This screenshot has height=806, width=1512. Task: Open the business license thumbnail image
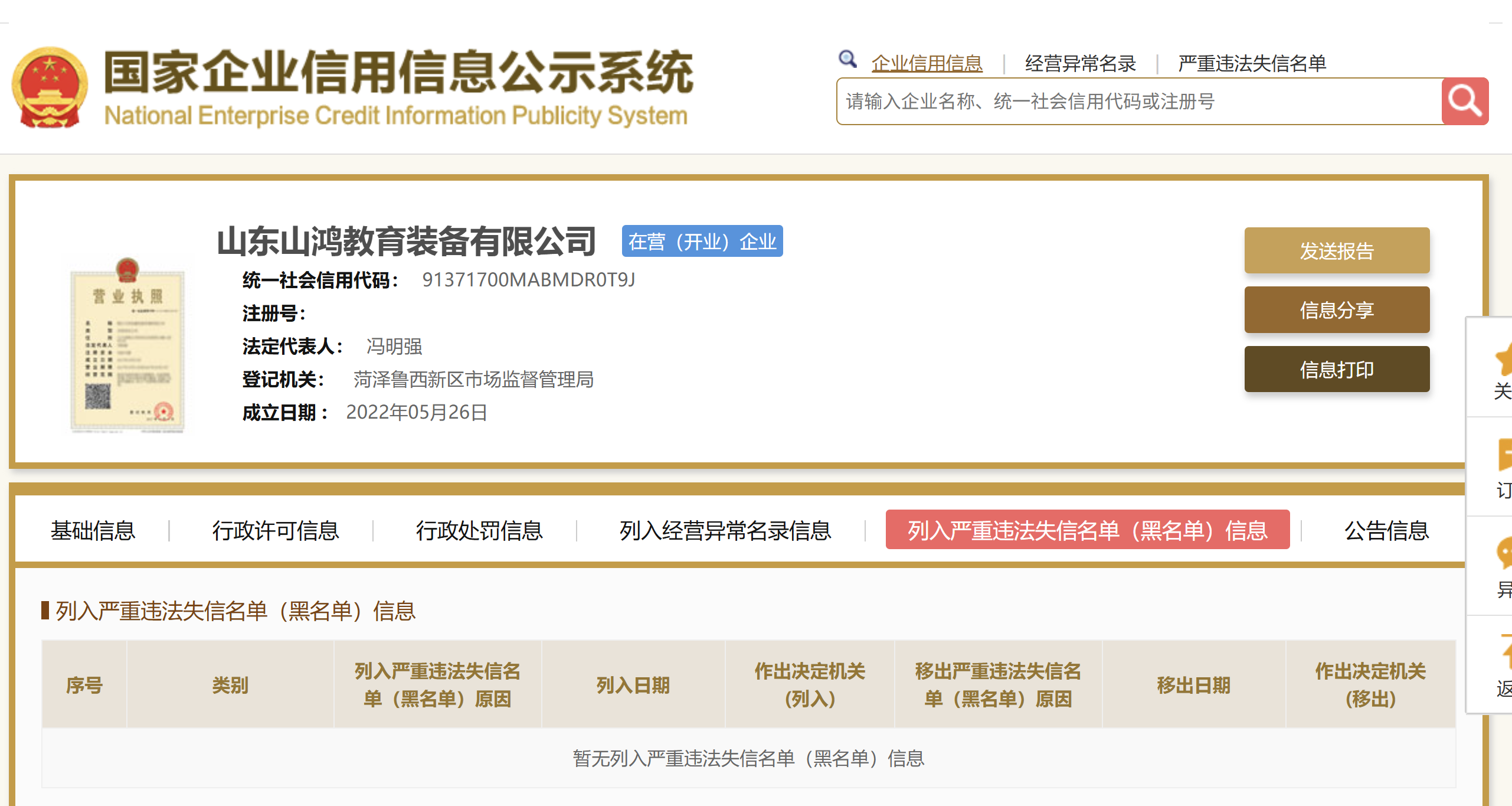pos(127,346)
